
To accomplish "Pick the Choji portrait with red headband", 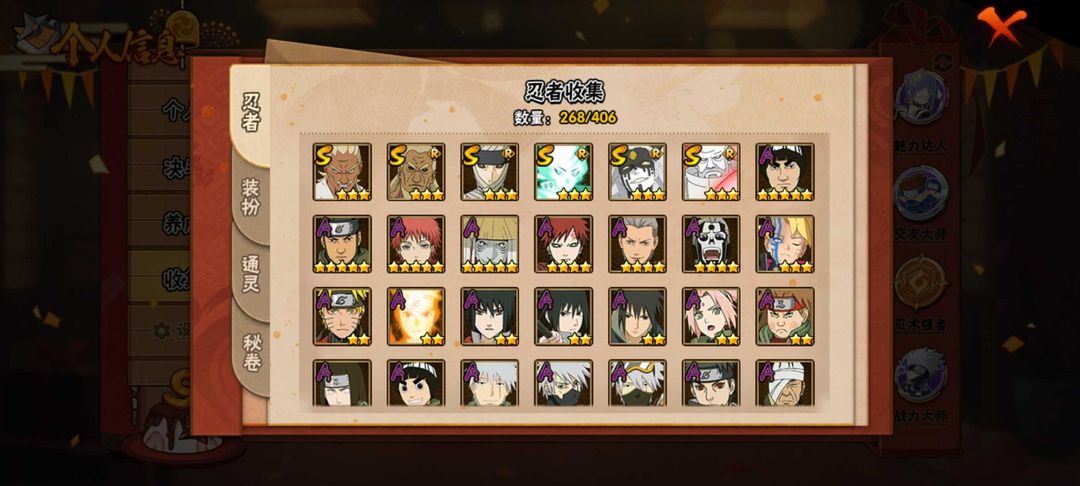I will tap(785, 317).
